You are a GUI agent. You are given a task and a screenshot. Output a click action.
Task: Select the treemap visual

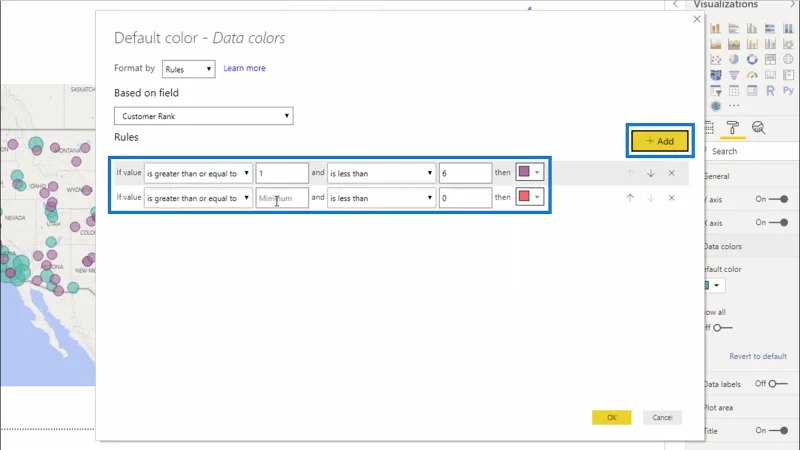770,60
